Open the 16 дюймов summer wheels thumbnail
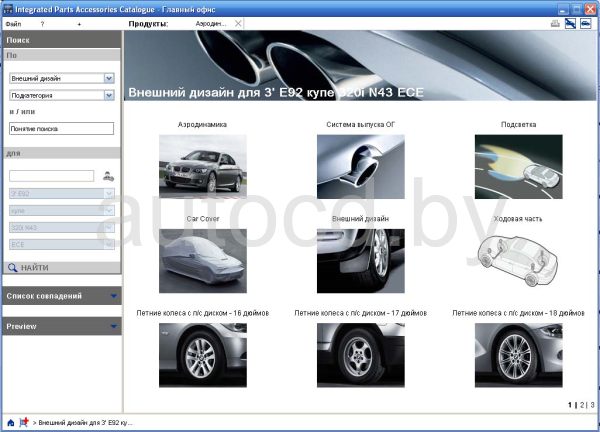The image size is (600, 432). pos(203,355)
